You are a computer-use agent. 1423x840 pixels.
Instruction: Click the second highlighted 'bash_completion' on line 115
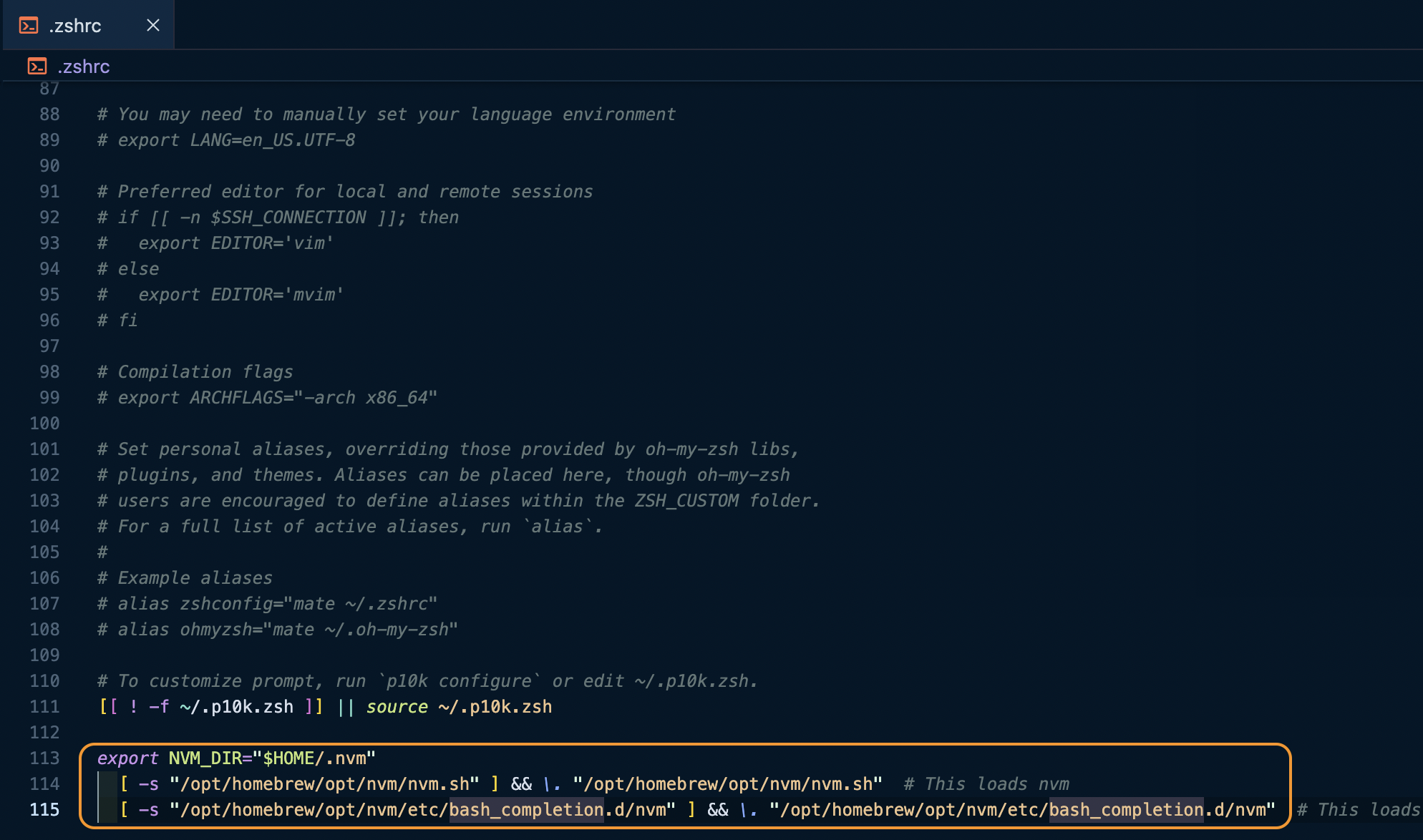point(1126,810)
